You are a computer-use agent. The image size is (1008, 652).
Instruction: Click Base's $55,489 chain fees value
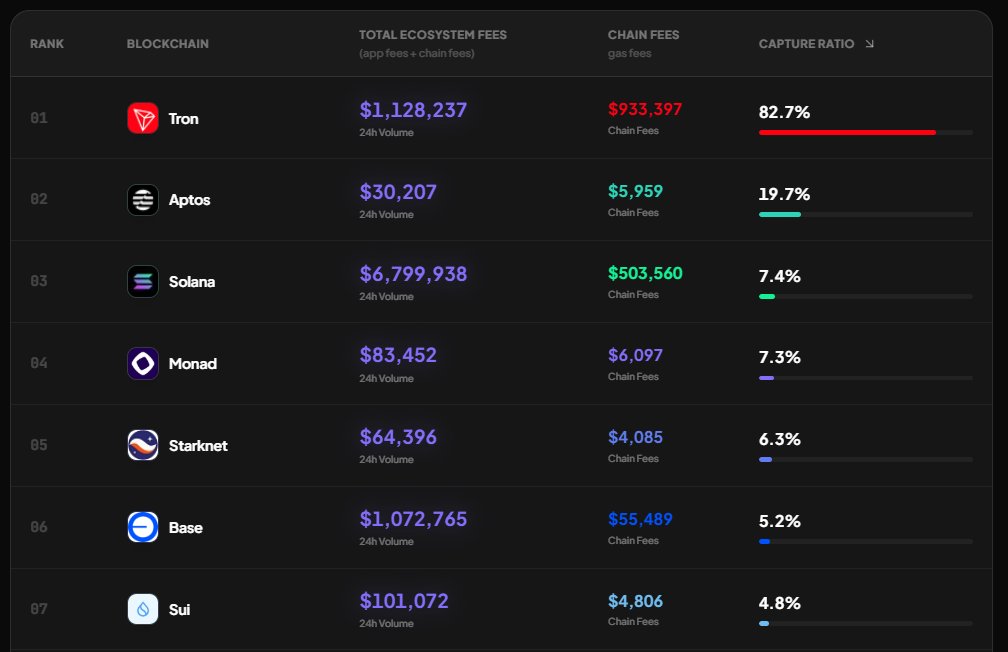coord(640,519)
